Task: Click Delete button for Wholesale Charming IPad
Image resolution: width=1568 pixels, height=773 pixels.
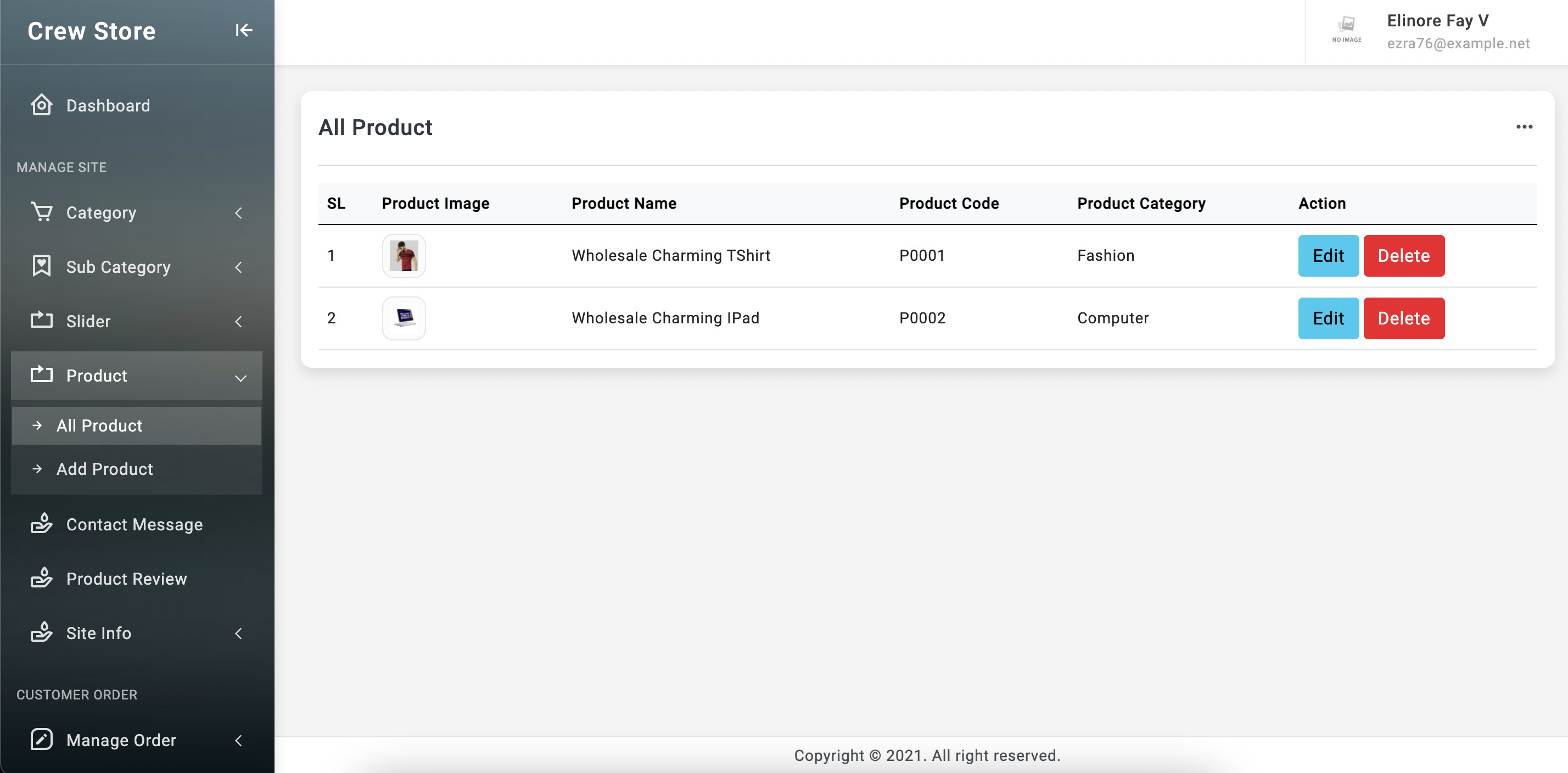Action: [1404, 318]
